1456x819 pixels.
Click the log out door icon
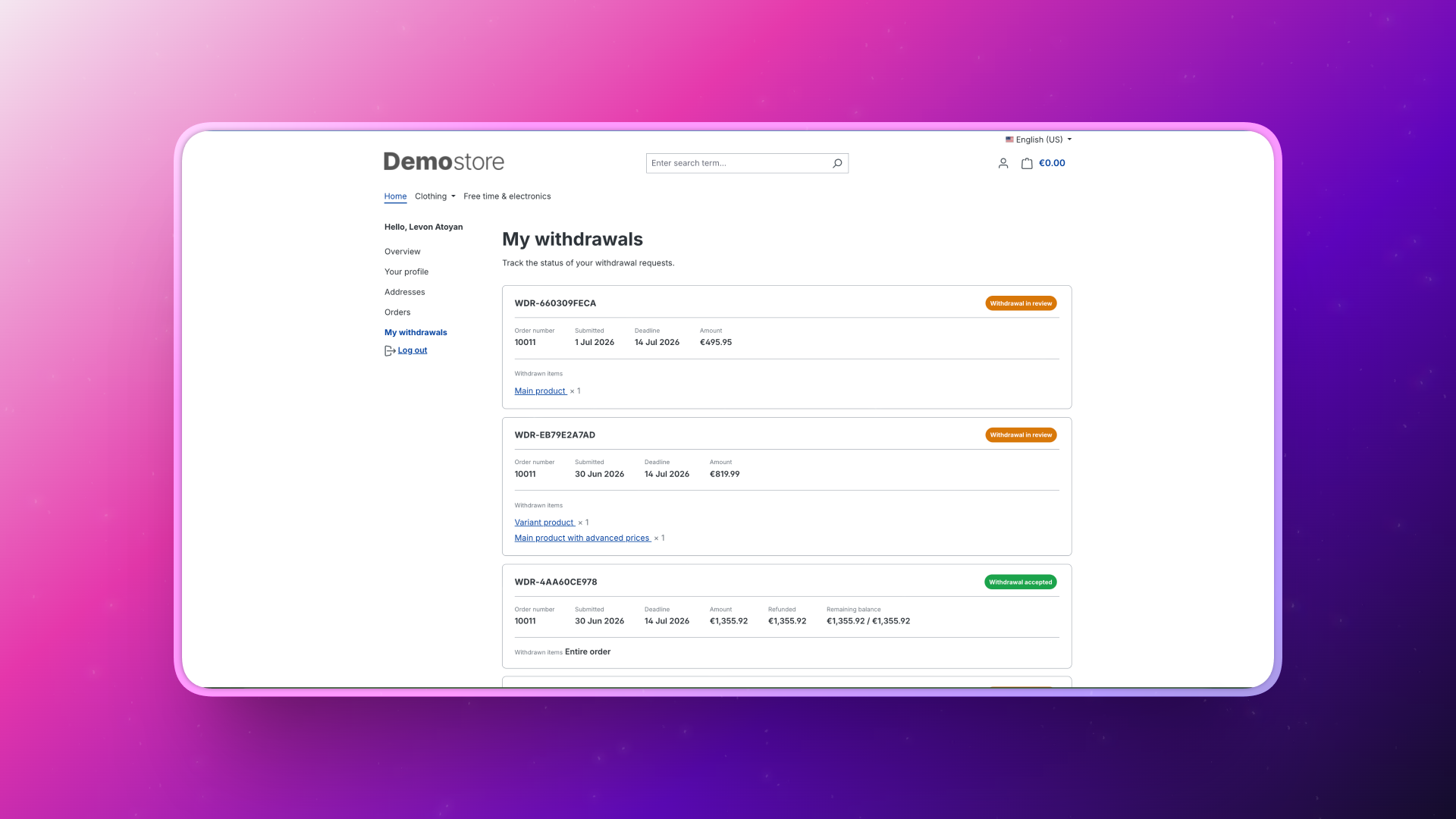pyautogui.click(x=390, y=350)
